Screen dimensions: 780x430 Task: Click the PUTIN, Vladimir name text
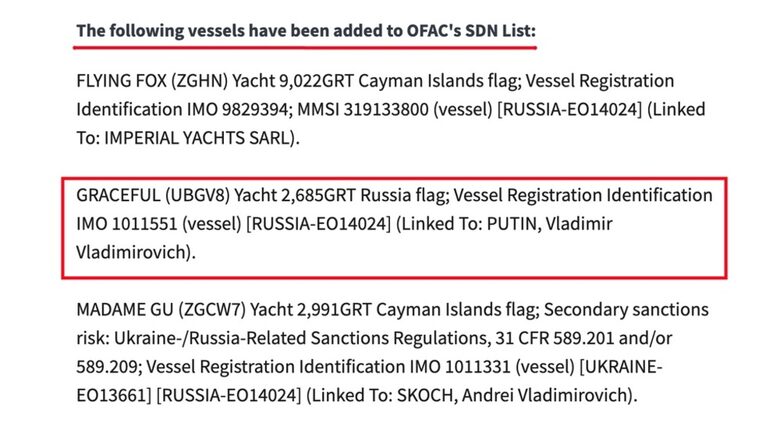pos(550,224)
